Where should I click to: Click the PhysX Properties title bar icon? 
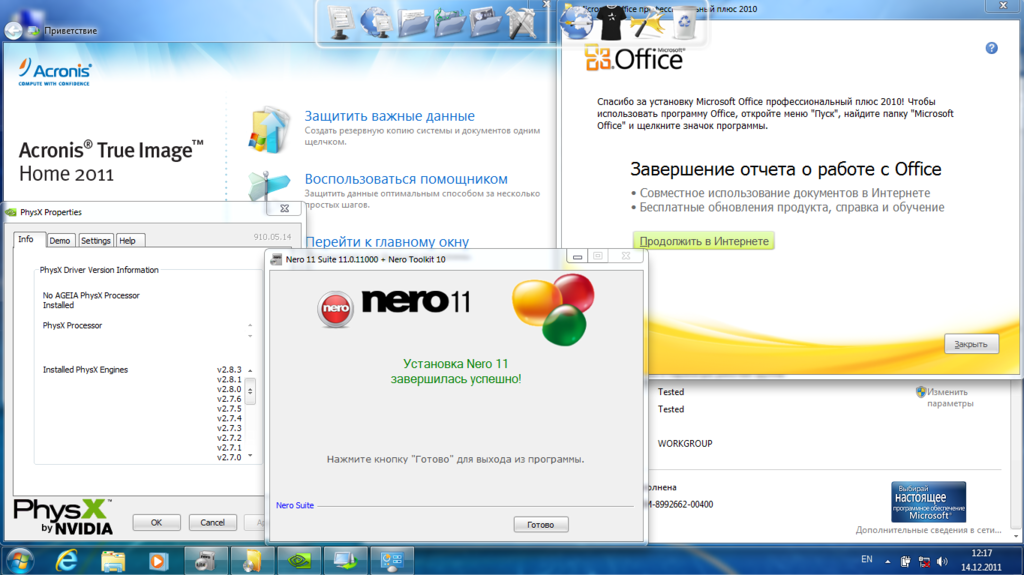(11, 212)
